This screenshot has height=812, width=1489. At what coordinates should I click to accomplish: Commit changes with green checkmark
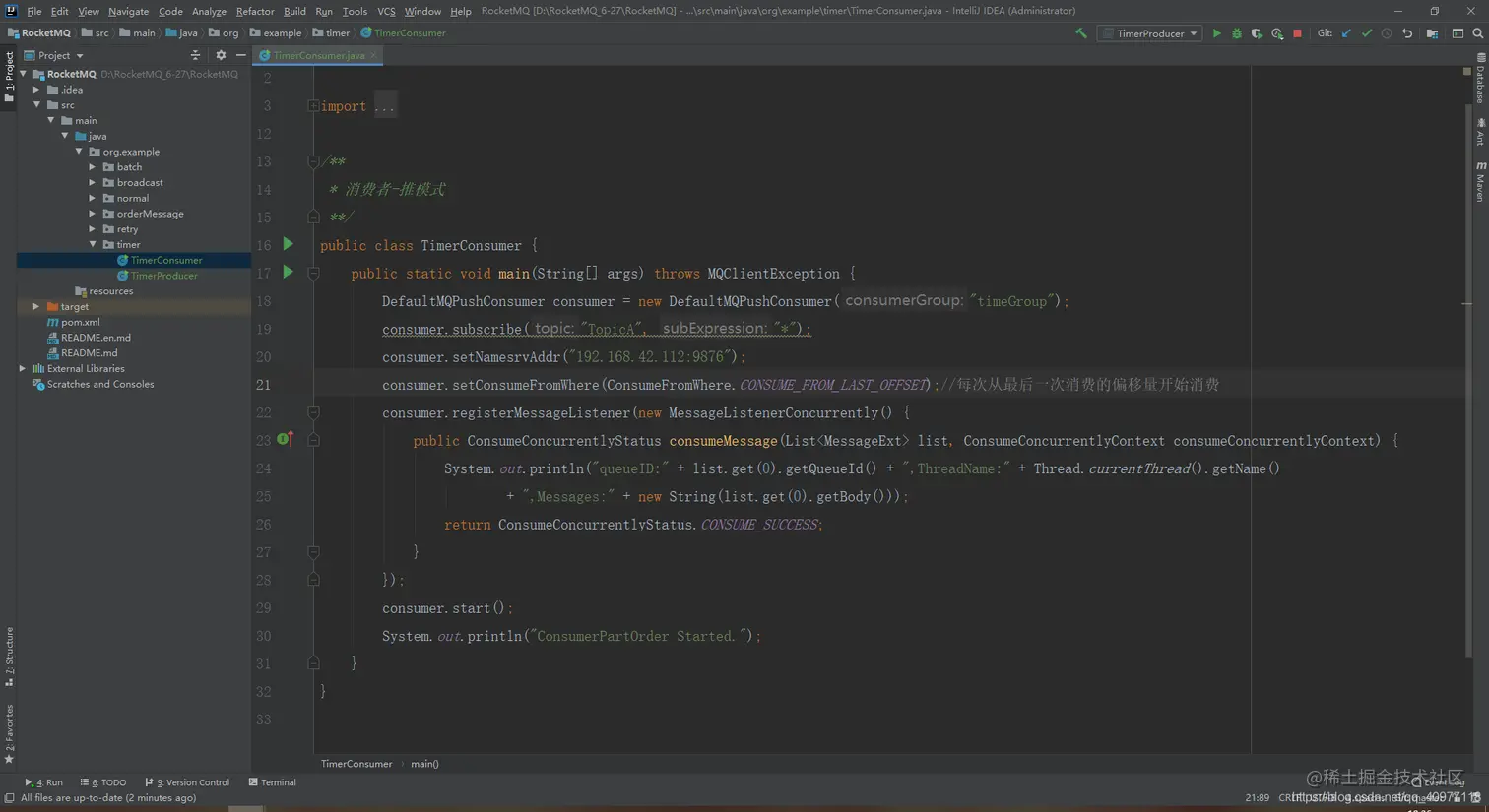pyautogui.click(x=1367, y=33)
